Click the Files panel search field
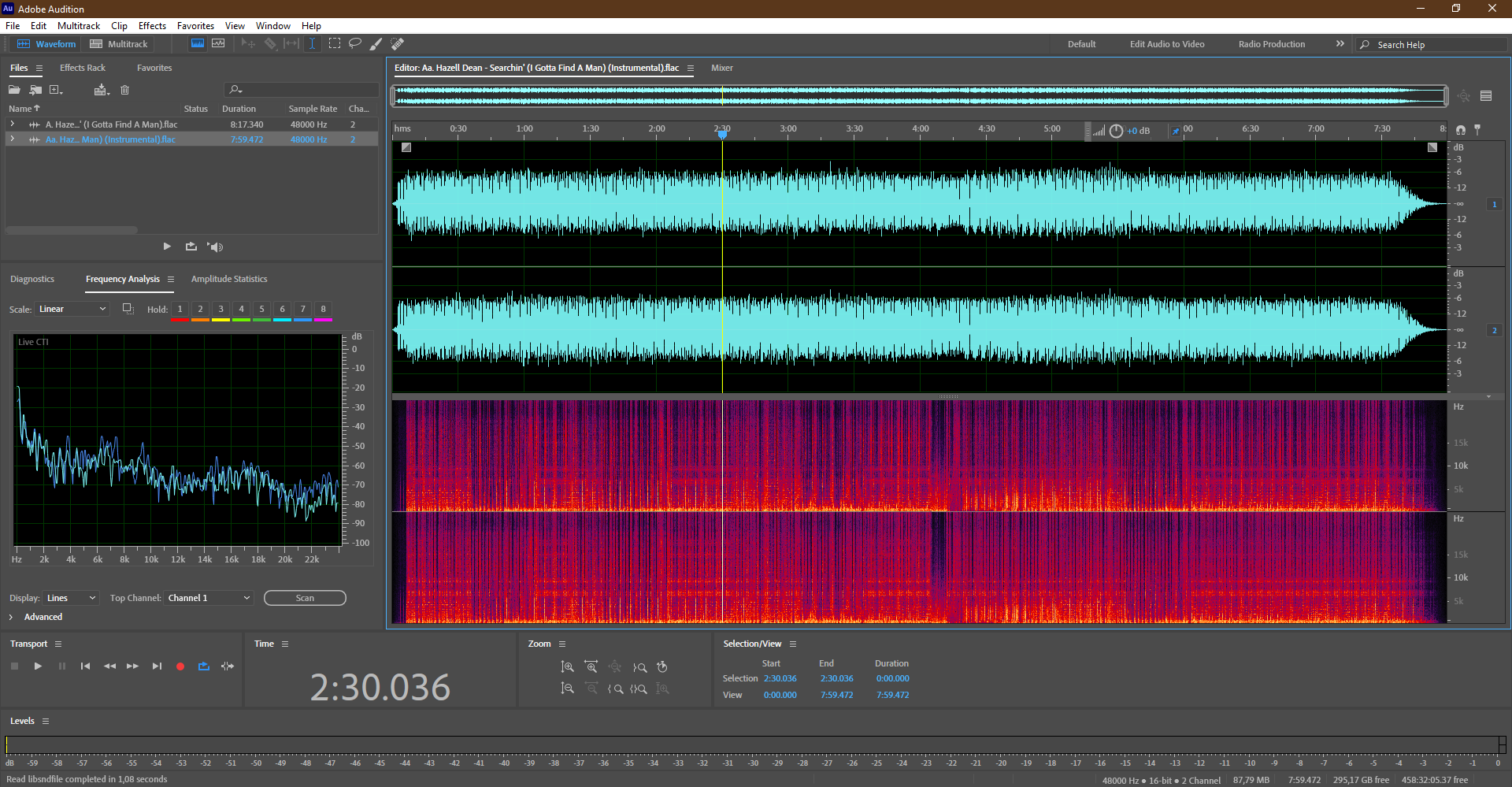This screenshot has width=1512, height=787. [302, 90]
